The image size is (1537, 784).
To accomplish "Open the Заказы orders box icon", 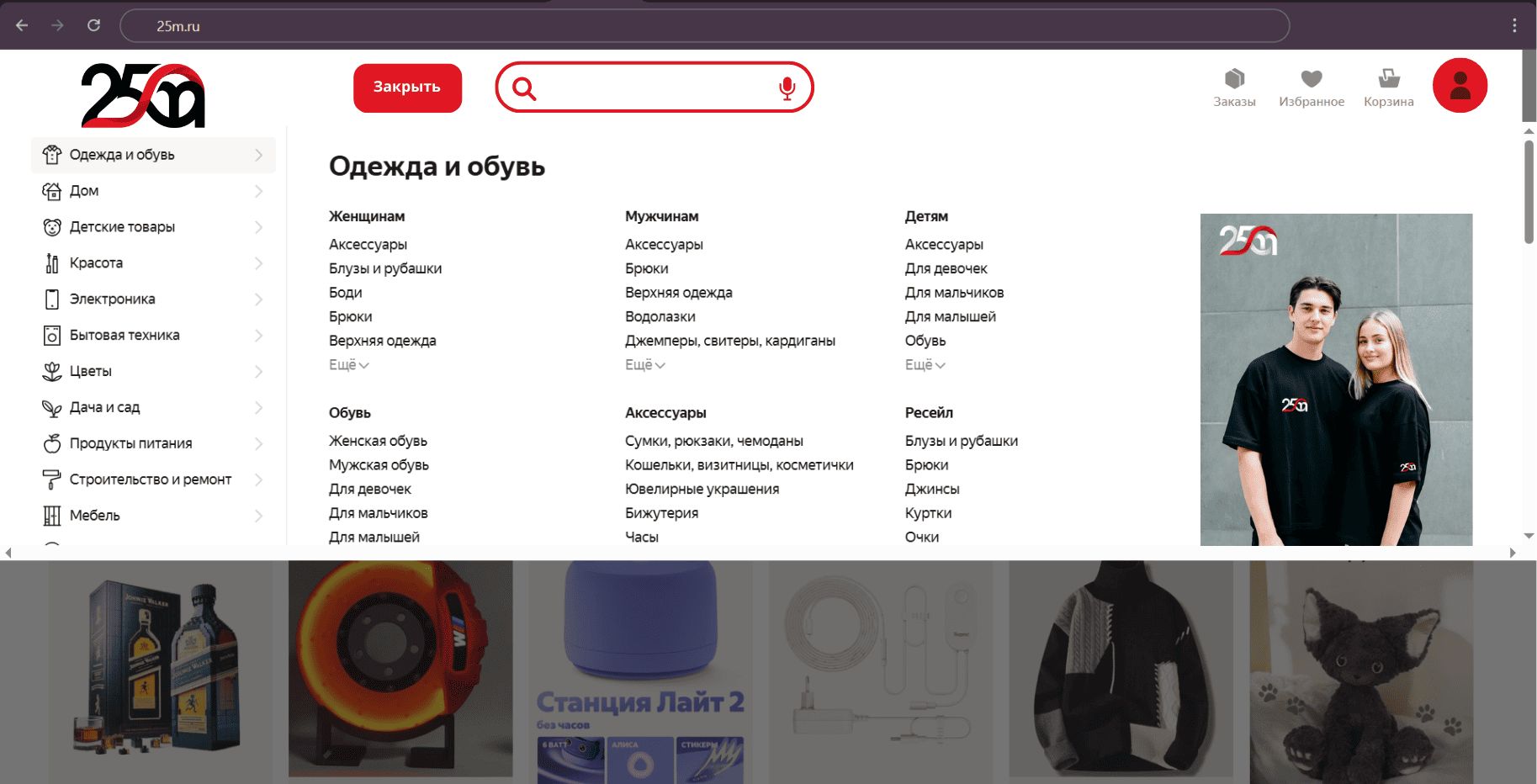I will click(1234, 80).
